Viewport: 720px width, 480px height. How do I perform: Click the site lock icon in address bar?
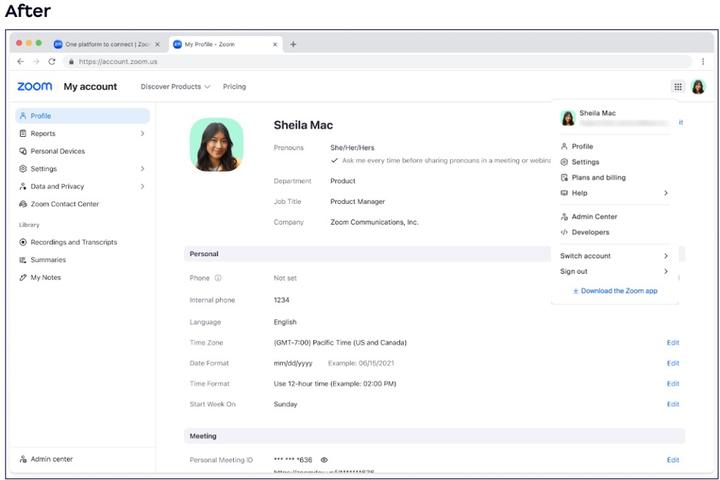[x=71, y=62]
